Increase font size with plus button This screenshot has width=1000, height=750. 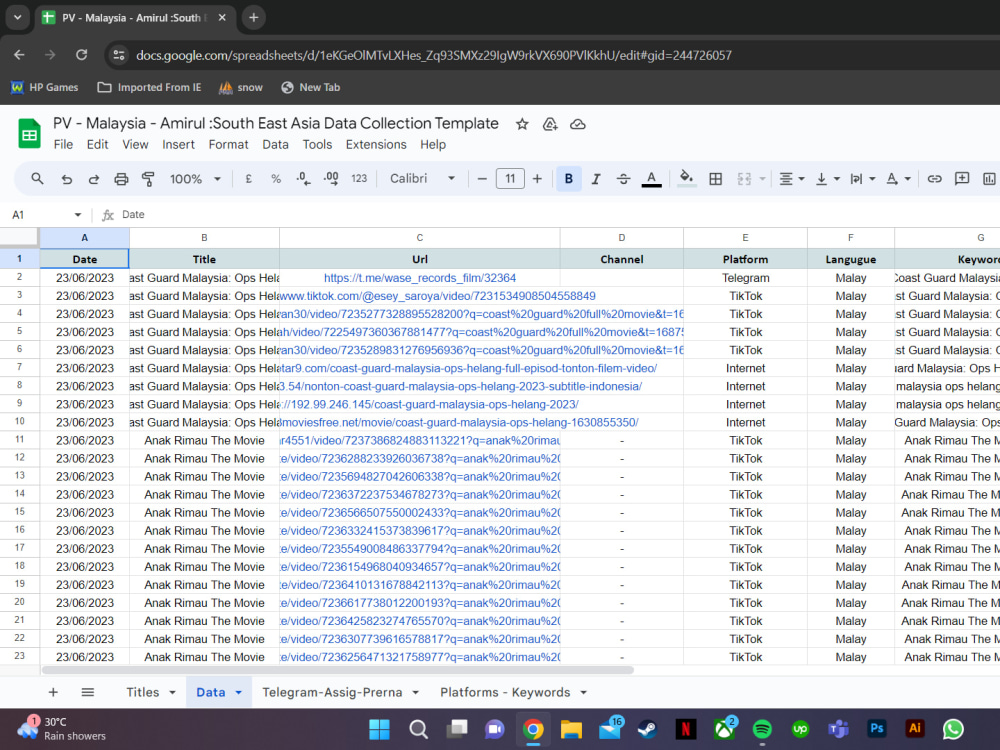pos(537,179)
